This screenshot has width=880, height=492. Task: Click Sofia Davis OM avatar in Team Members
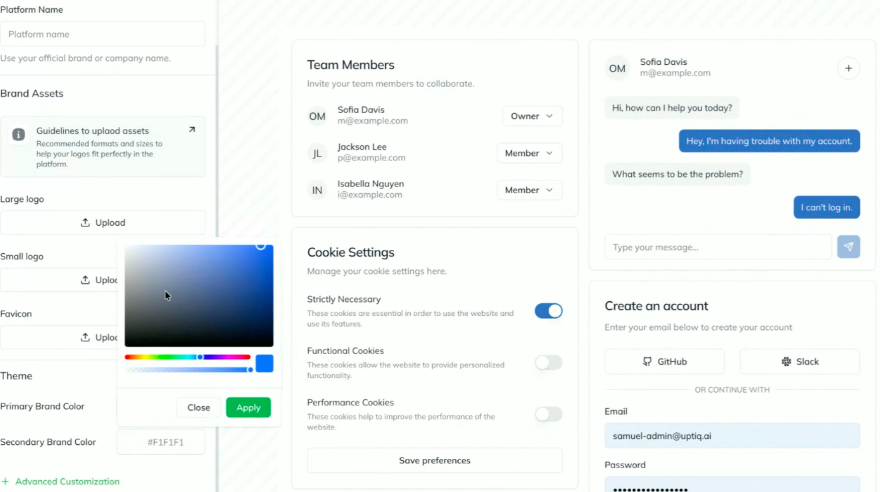pos(317,116)
